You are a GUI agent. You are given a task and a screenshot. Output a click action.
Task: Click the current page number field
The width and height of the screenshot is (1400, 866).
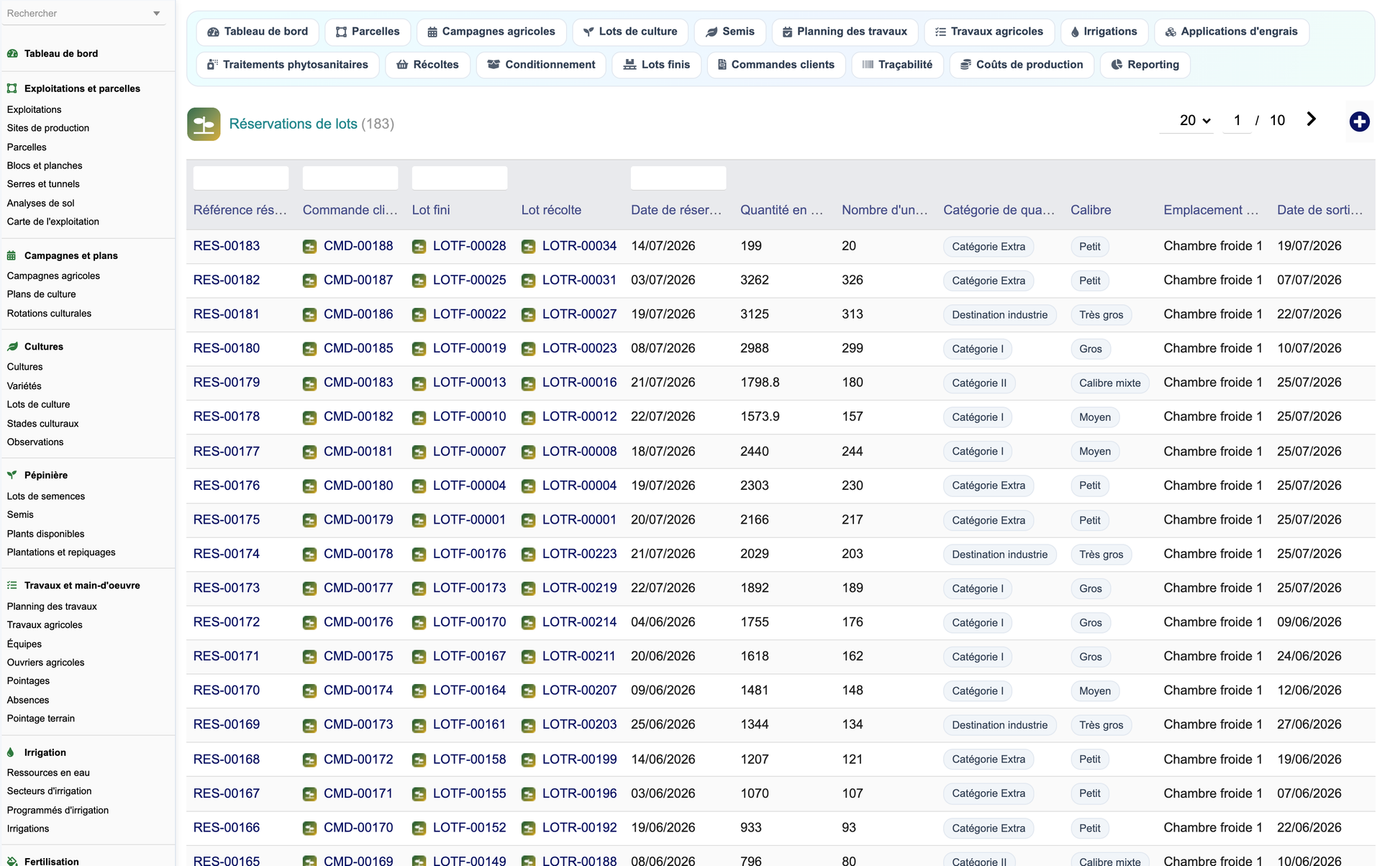[1237, 121]
